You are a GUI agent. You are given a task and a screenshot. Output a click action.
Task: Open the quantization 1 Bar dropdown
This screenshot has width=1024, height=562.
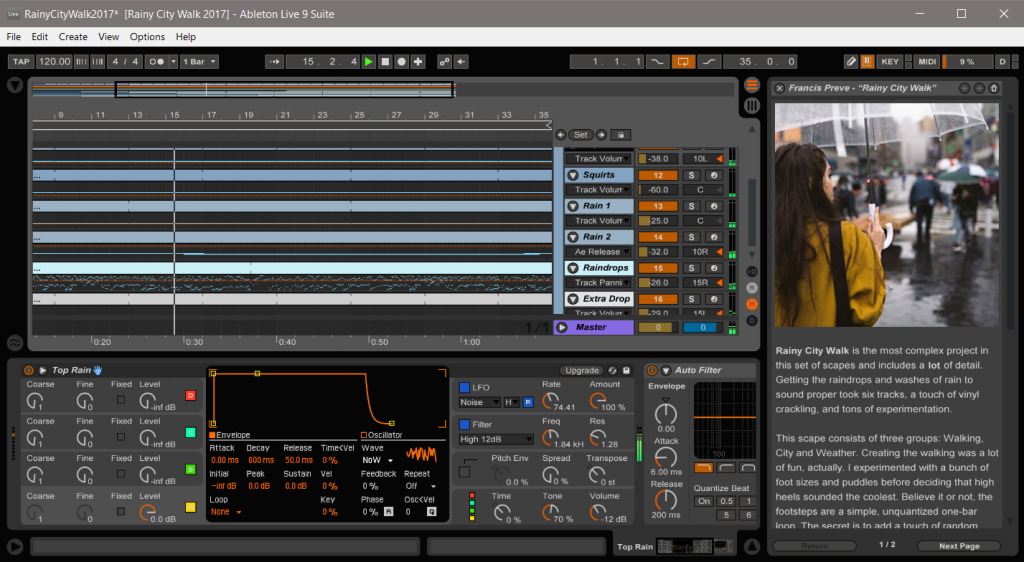[199, 62]
